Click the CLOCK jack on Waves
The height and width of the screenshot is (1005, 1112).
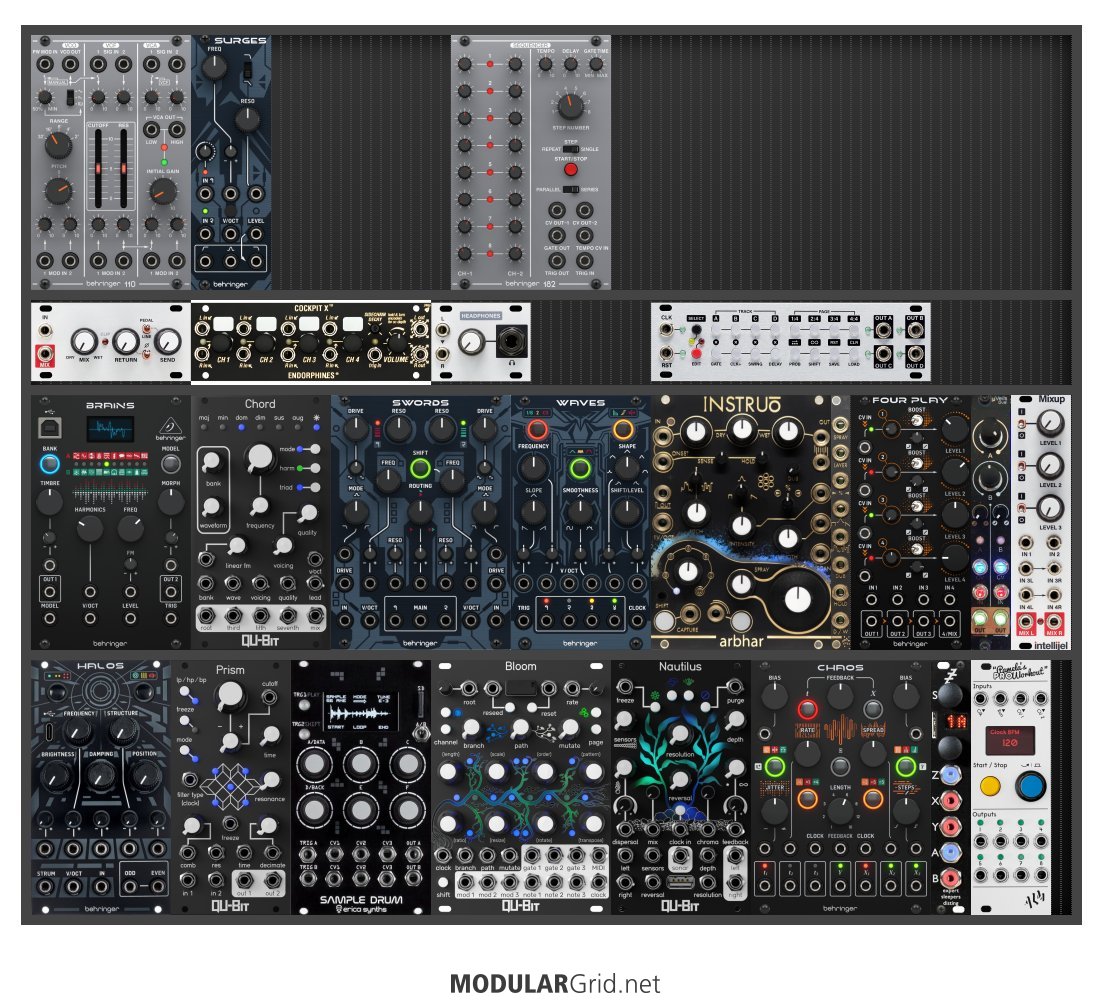637,621
